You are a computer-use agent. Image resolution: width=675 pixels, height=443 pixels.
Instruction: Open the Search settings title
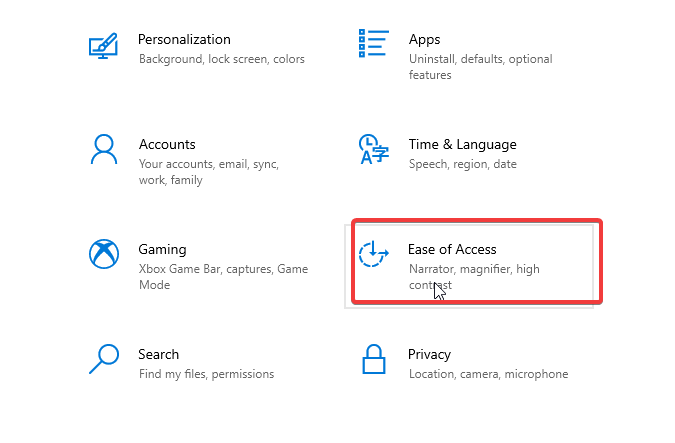[x=158, y=354]
